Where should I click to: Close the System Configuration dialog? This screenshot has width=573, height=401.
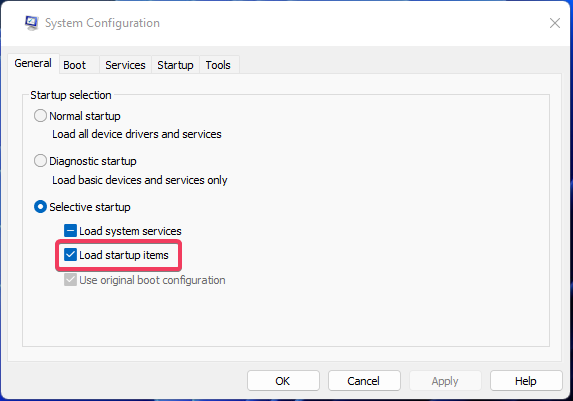click(x=555, y=23)
